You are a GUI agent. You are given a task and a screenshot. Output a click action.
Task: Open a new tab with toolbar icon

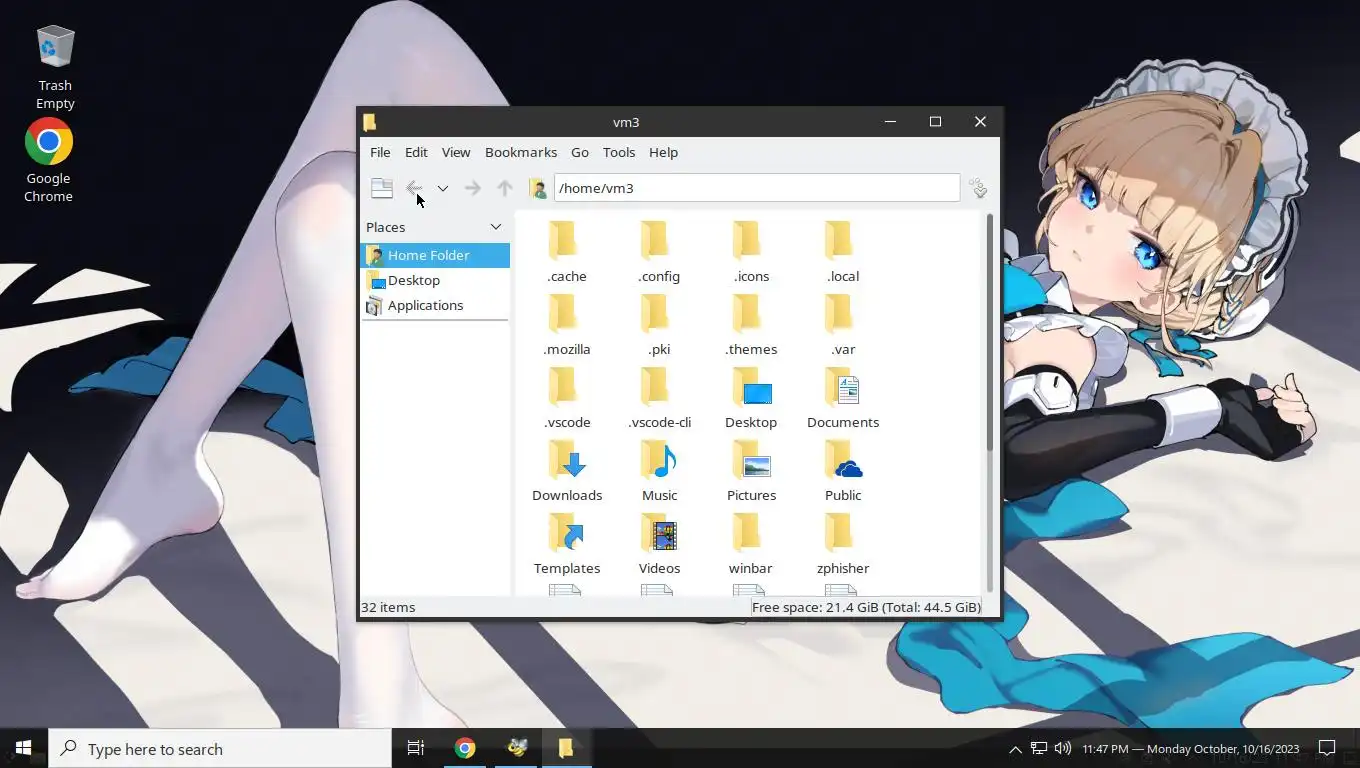[381, 188]
